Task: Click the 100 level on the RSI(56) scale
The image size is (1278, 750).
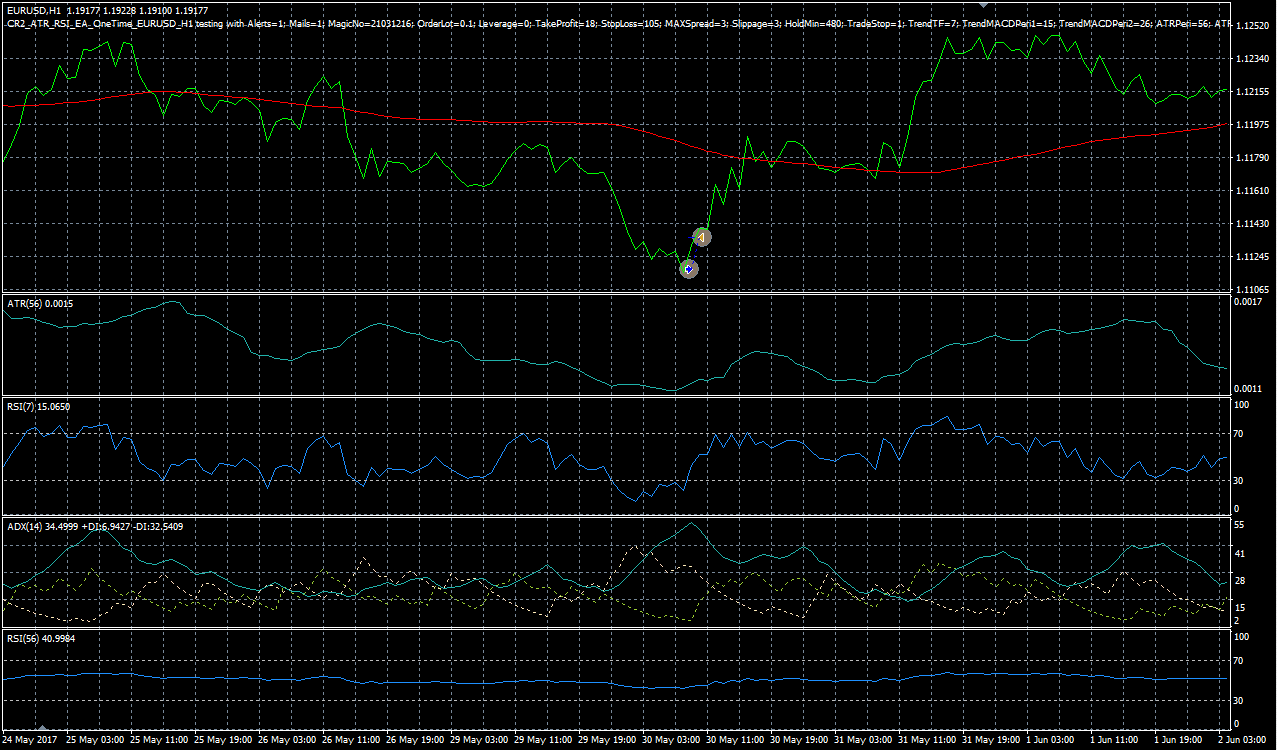Action: pos(1243,637)
